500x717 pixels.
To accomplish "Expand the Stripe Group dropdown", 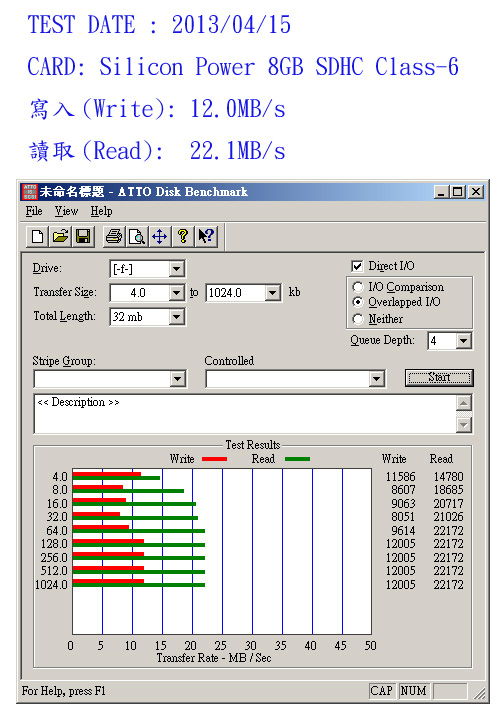I will [x=177, y=379].
